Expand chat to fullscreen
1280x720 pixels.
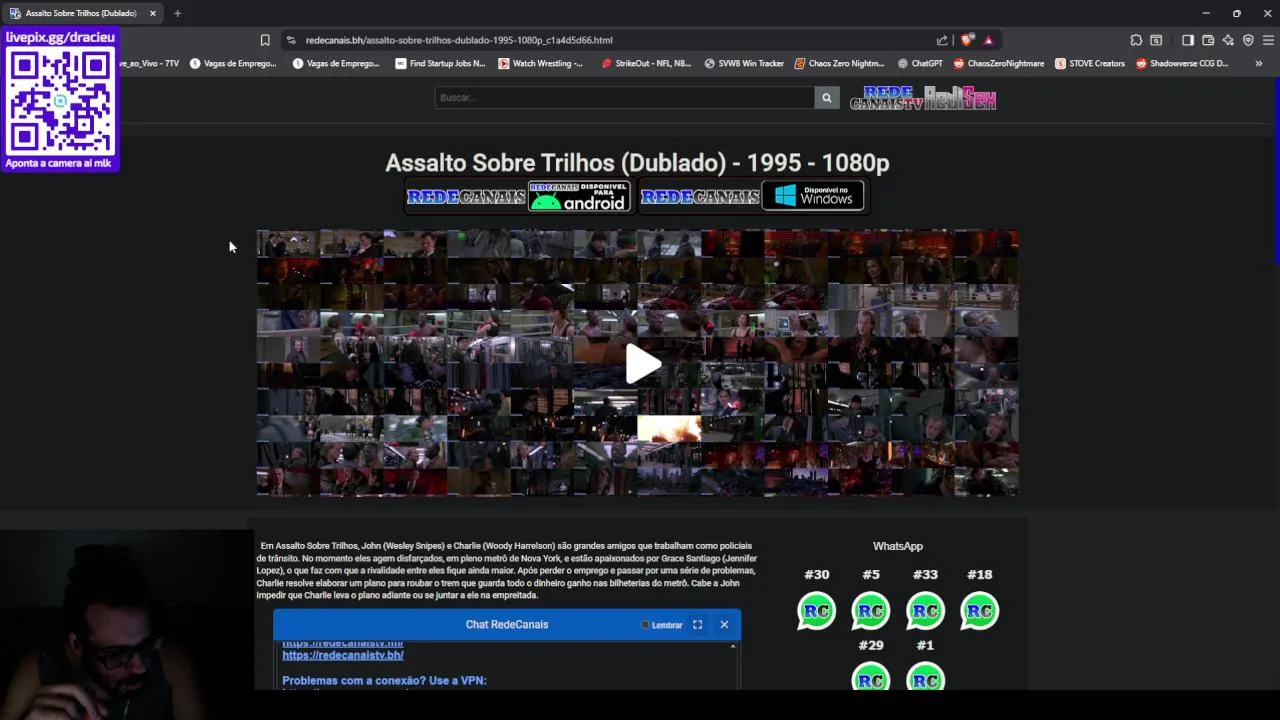(x=697, y=625)
